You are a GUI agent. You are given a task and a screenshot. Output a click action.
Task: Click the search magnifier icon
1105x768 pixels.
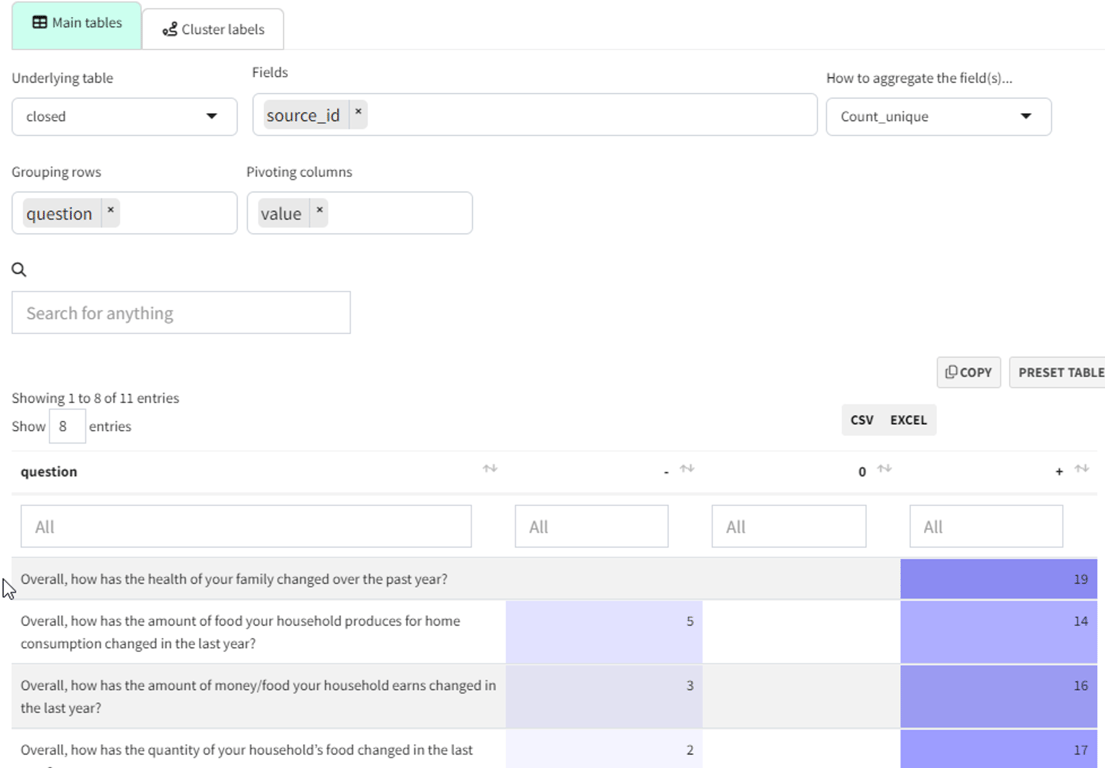(19, 269)
